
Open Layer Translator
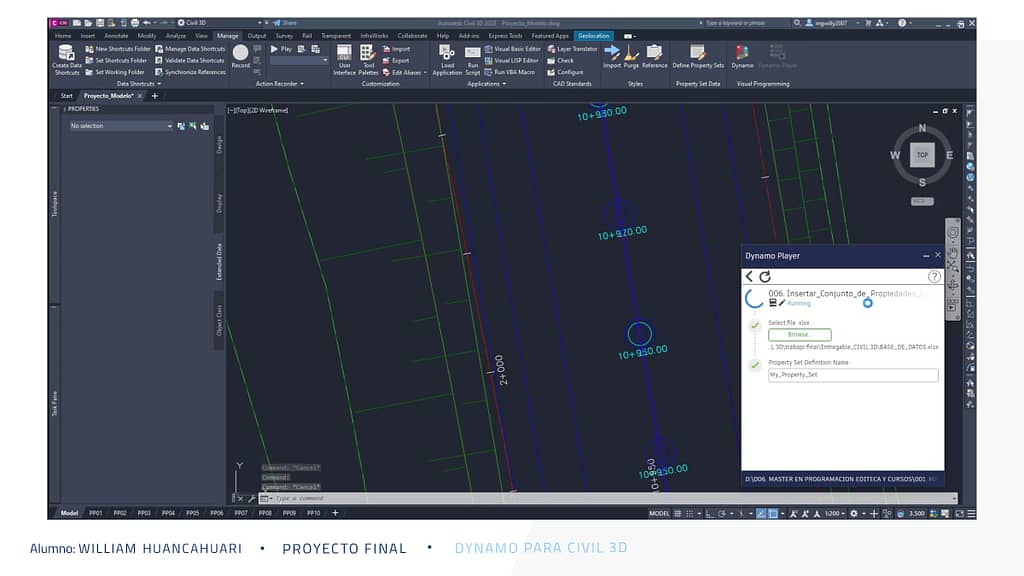point(572,49)
